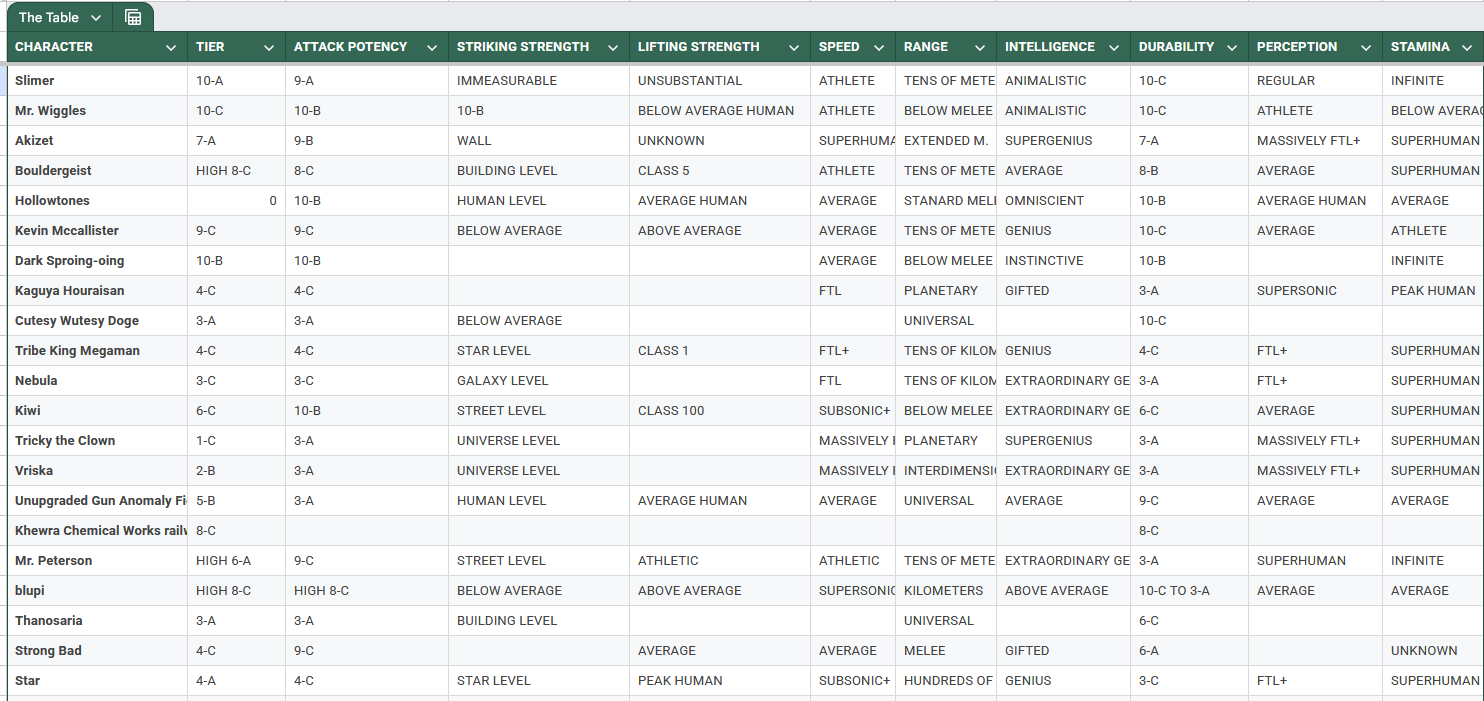Open the PERCEPTION column dropdown
The image size is (1484, 701).
point(1366,48)
